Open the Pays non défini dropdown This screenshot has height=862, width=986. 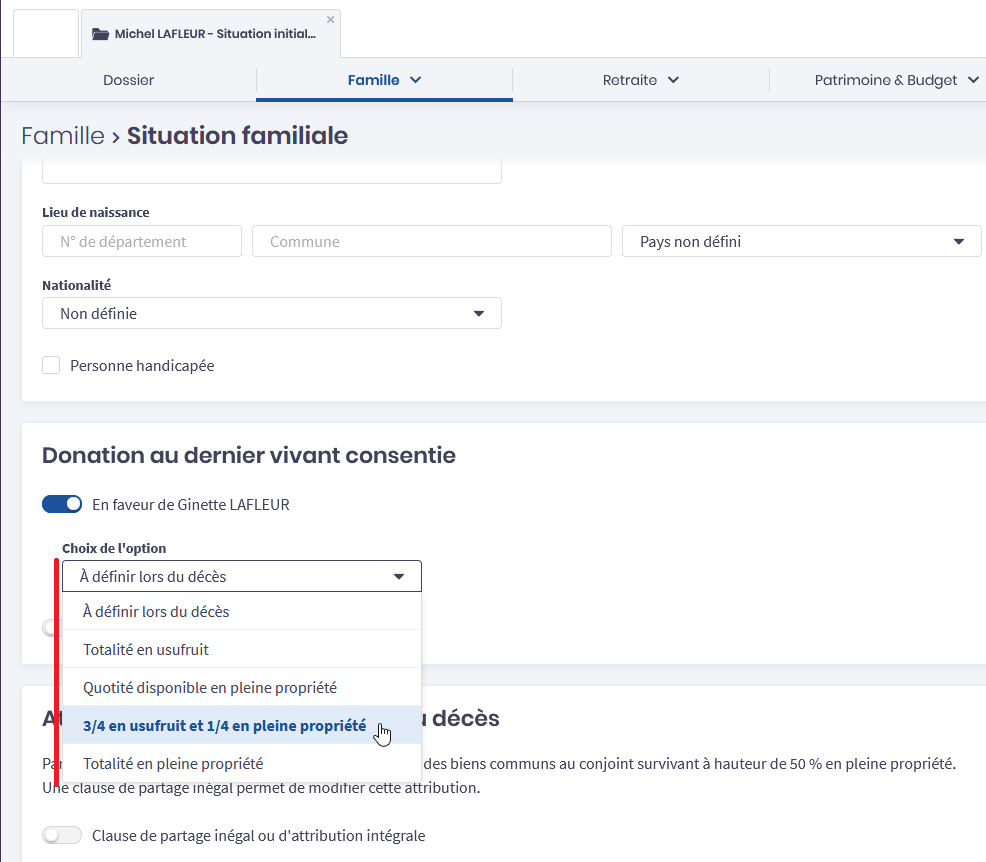coord(801,242)
